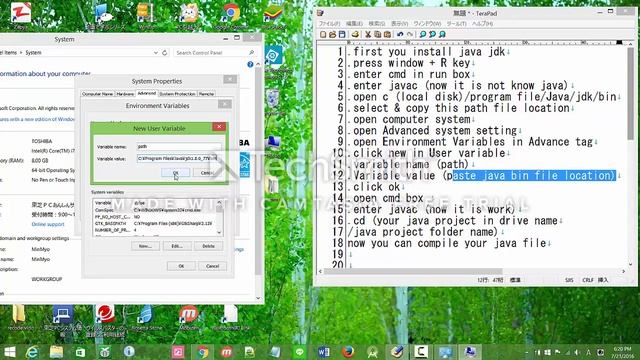Open Google Chrome desktop shortcut
Screen dimensions: 640x360
click(231, 16)
